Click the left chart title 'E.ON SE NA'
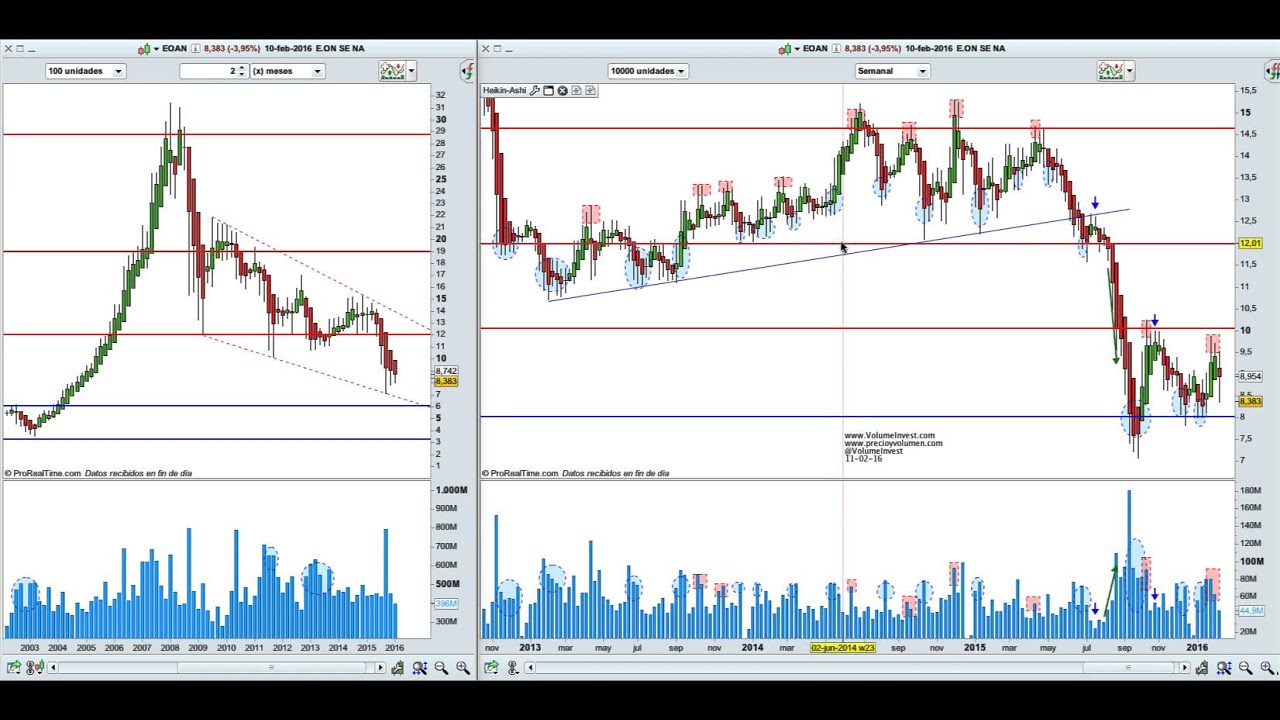This screenshot has height=720, width=1280. coord(340,48)
